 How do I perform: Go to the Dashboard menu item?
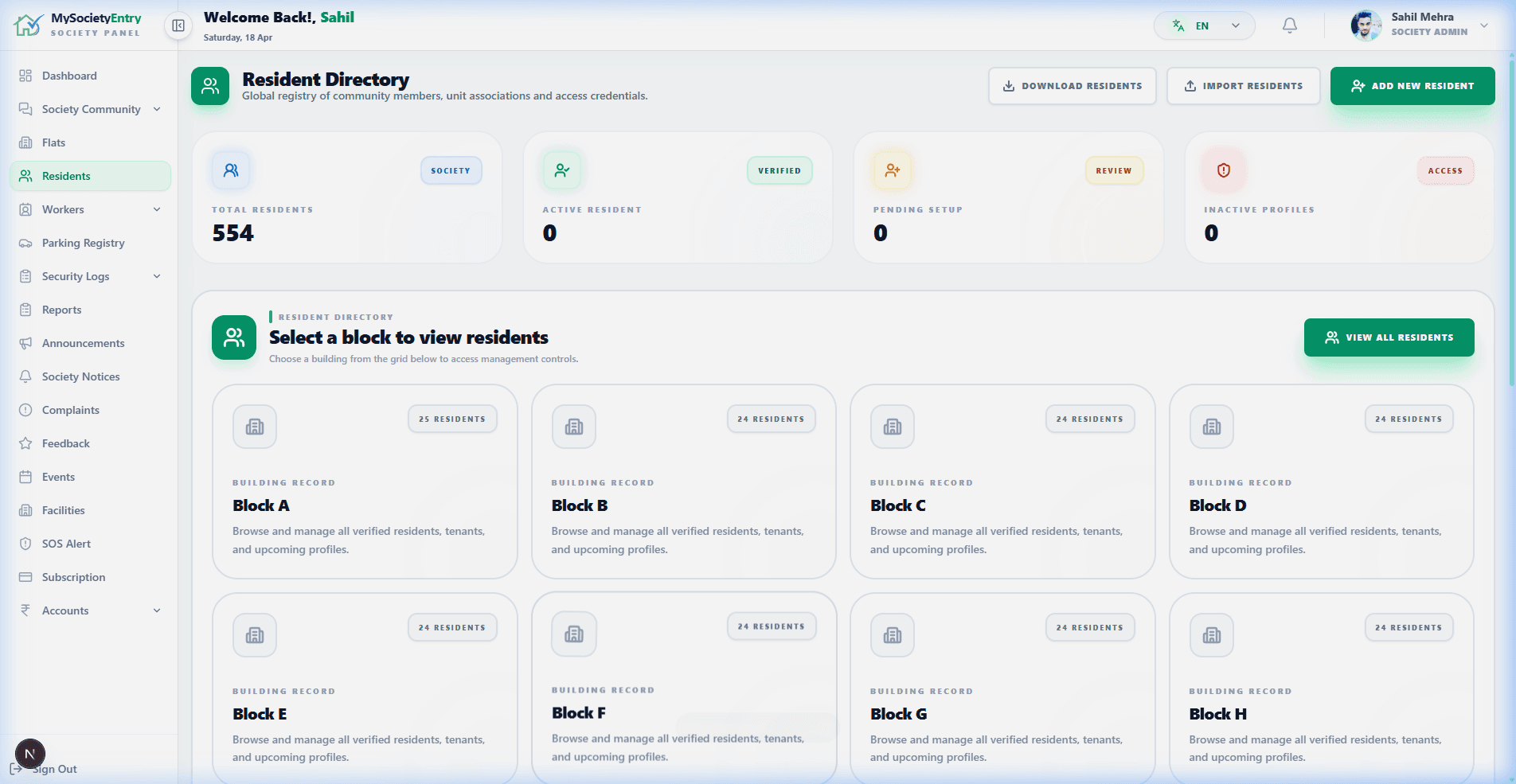click(x=69, y=76)
